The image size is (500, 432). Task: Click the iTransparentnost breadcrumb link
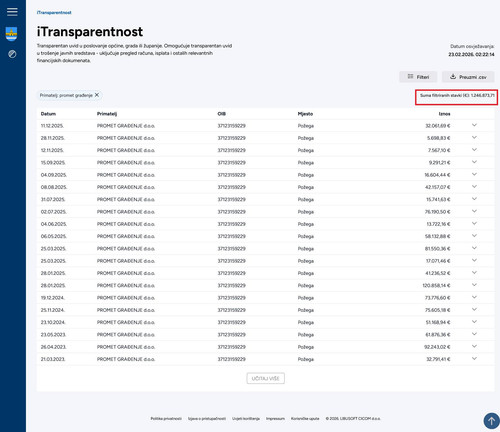click(54, 13)
